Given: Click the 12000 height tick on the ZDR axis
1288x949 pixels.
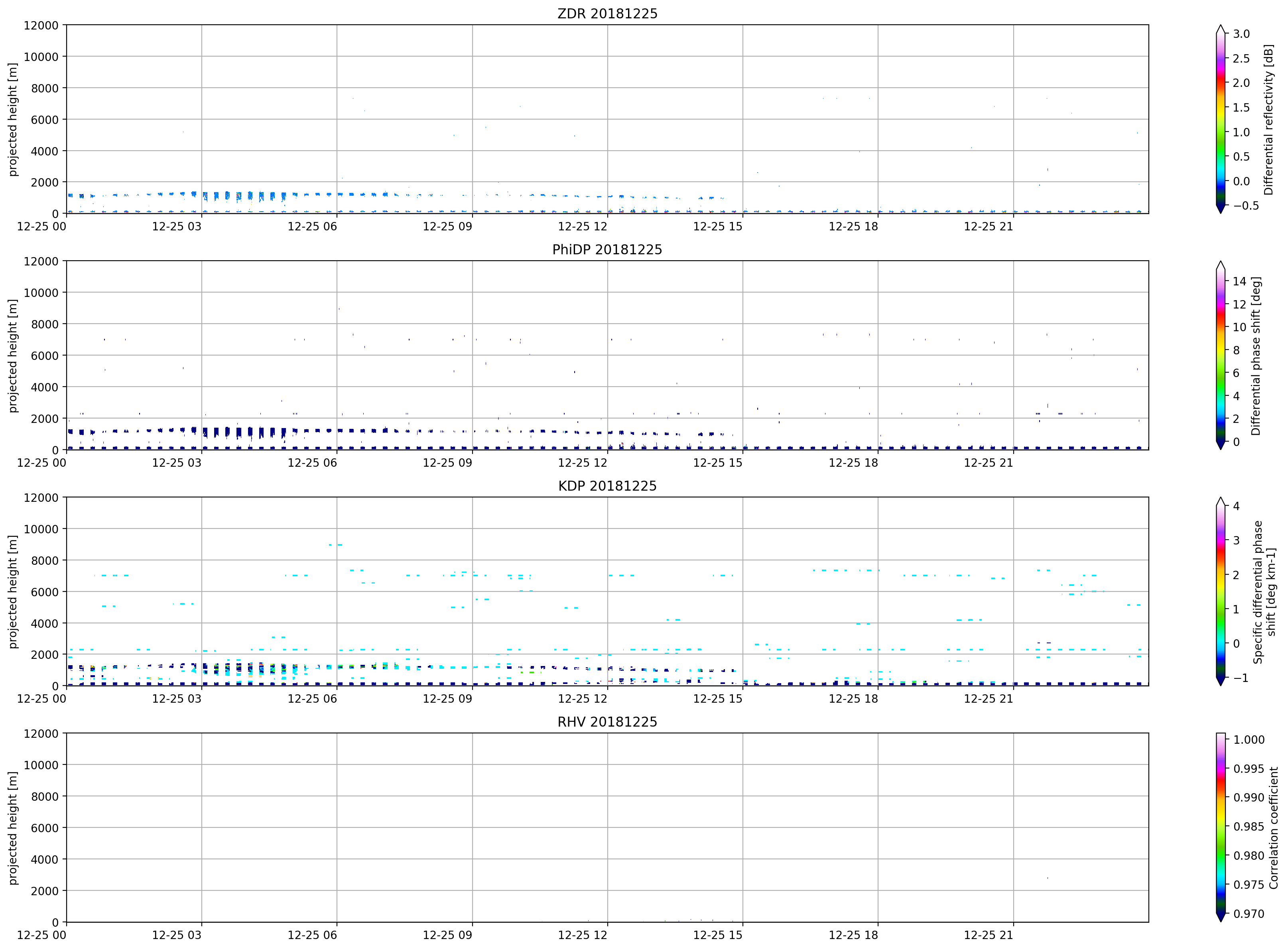Looking at the screenshot, I should pos(41,25).
